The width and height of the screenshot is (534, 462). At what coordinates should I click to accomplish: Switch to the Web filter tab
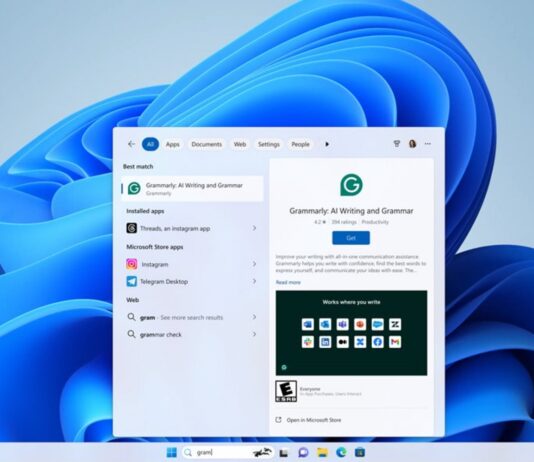tap(240, 144)
